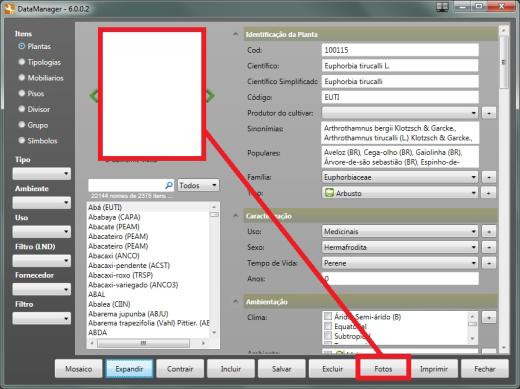Click the monitor icon in title bar

coord(442,7)
